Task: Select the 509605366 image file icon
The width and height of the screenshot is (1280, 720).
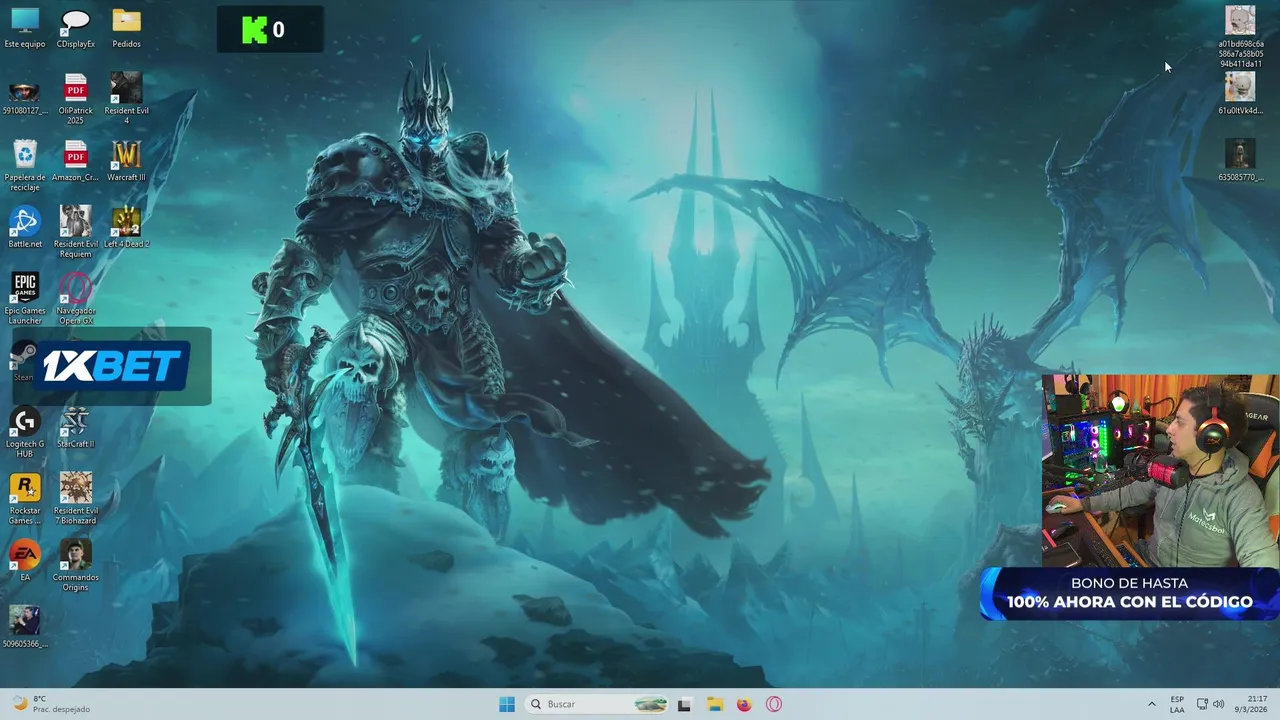Action: coord(25,628)
